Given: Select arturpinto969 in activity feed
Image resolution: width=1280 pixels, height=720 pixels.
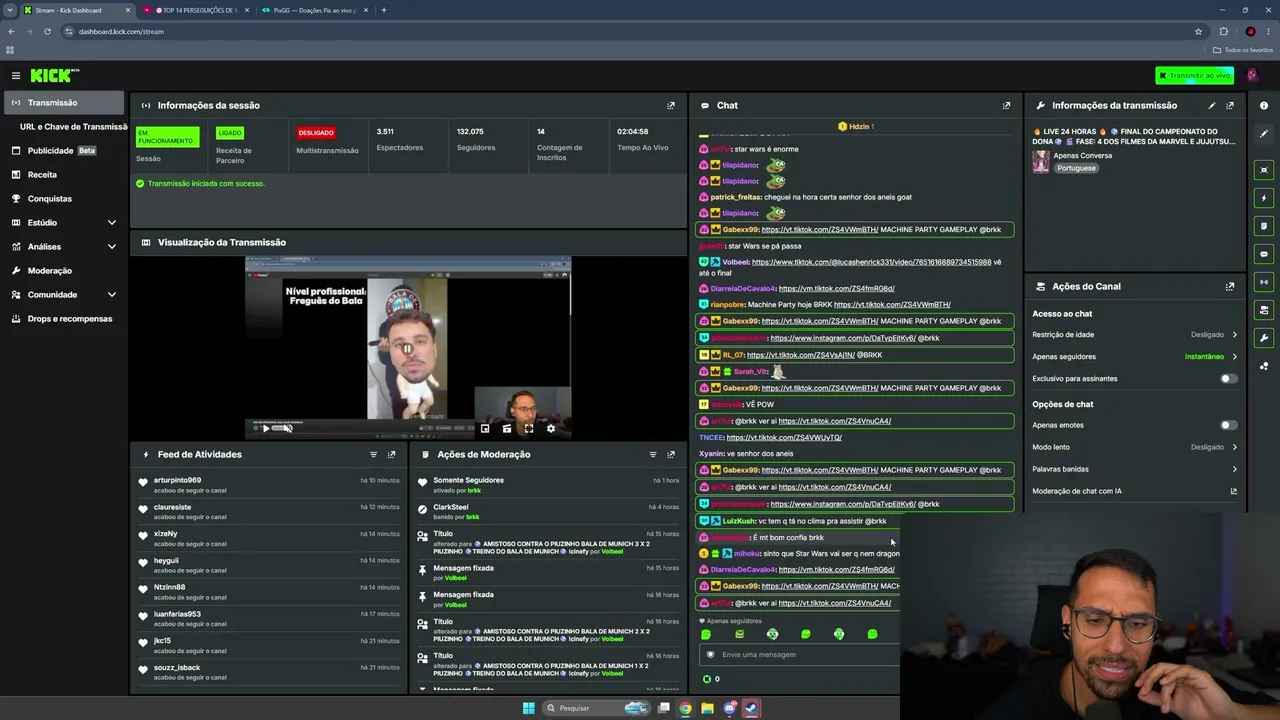Looking at the screenshot, I should [177, 480].
